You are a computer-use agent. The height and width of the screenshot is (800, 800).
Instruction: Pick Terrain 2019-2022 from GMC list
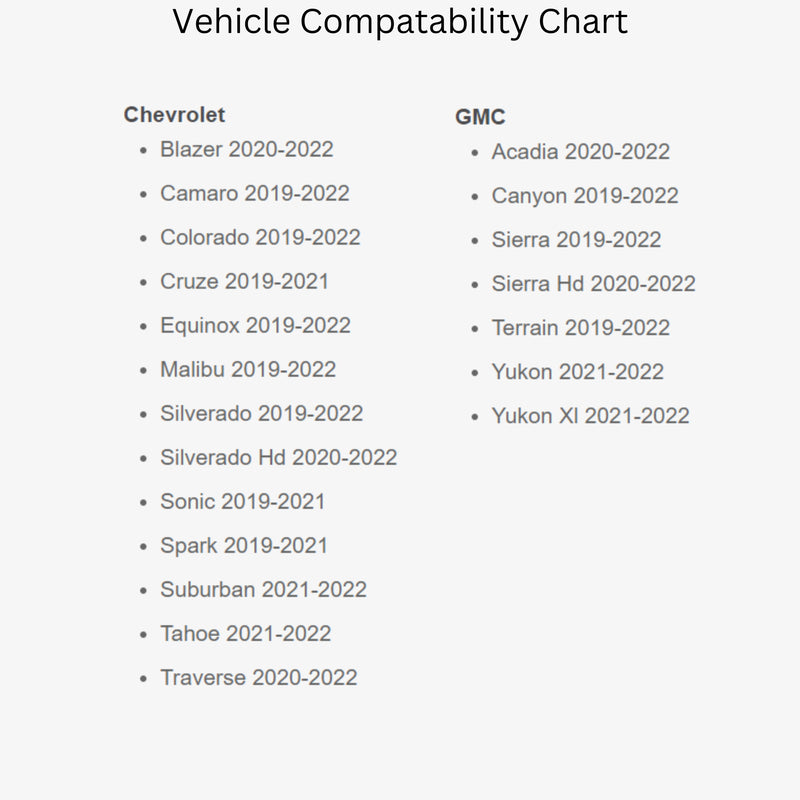pos(580,328)
